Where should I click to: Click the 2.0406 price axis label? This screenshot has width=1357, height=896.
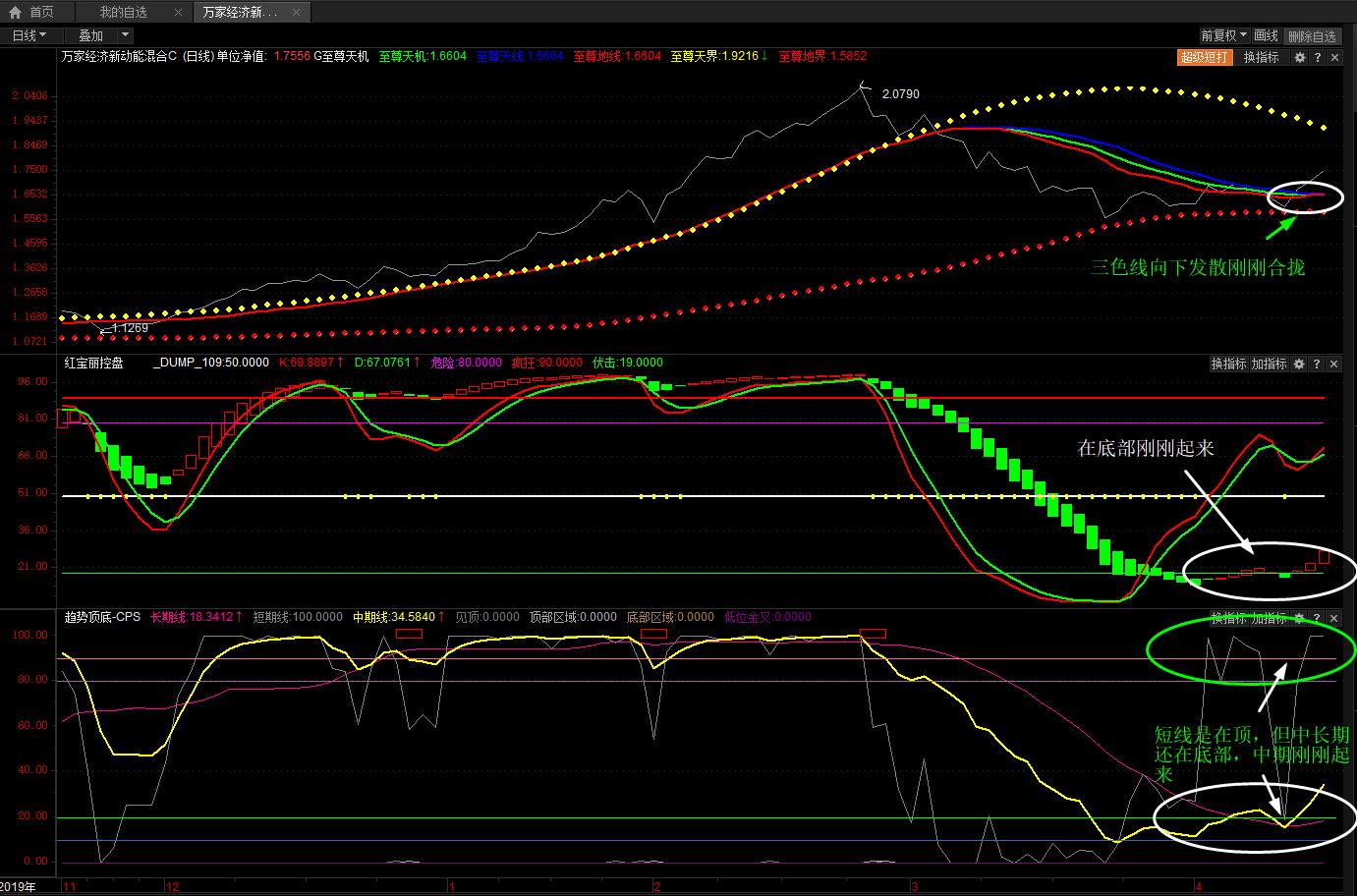tap(29, 95)
